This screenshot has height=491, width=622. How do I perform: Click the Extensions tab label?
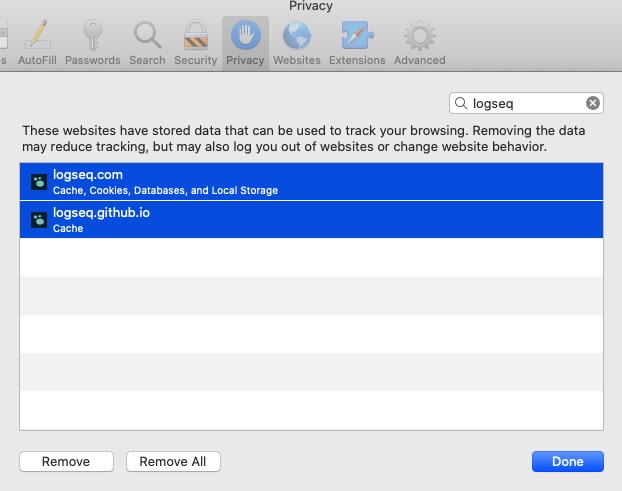(x=357, y=60)
